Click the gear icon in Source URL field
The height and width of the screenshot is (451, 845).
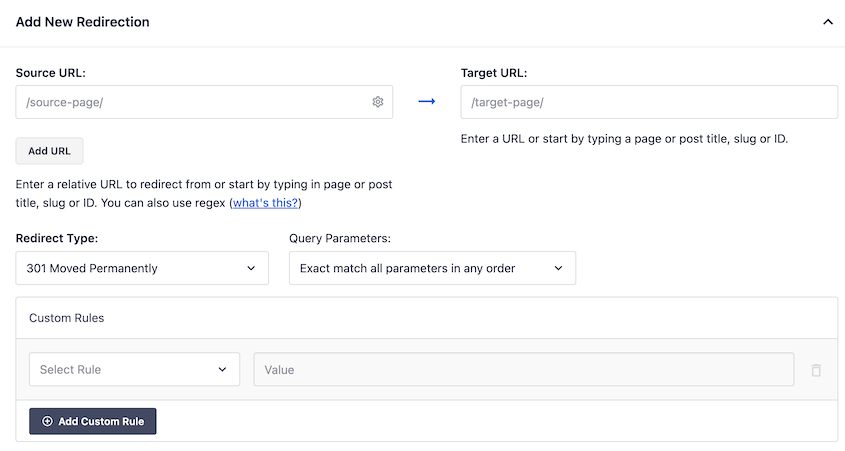378,102
